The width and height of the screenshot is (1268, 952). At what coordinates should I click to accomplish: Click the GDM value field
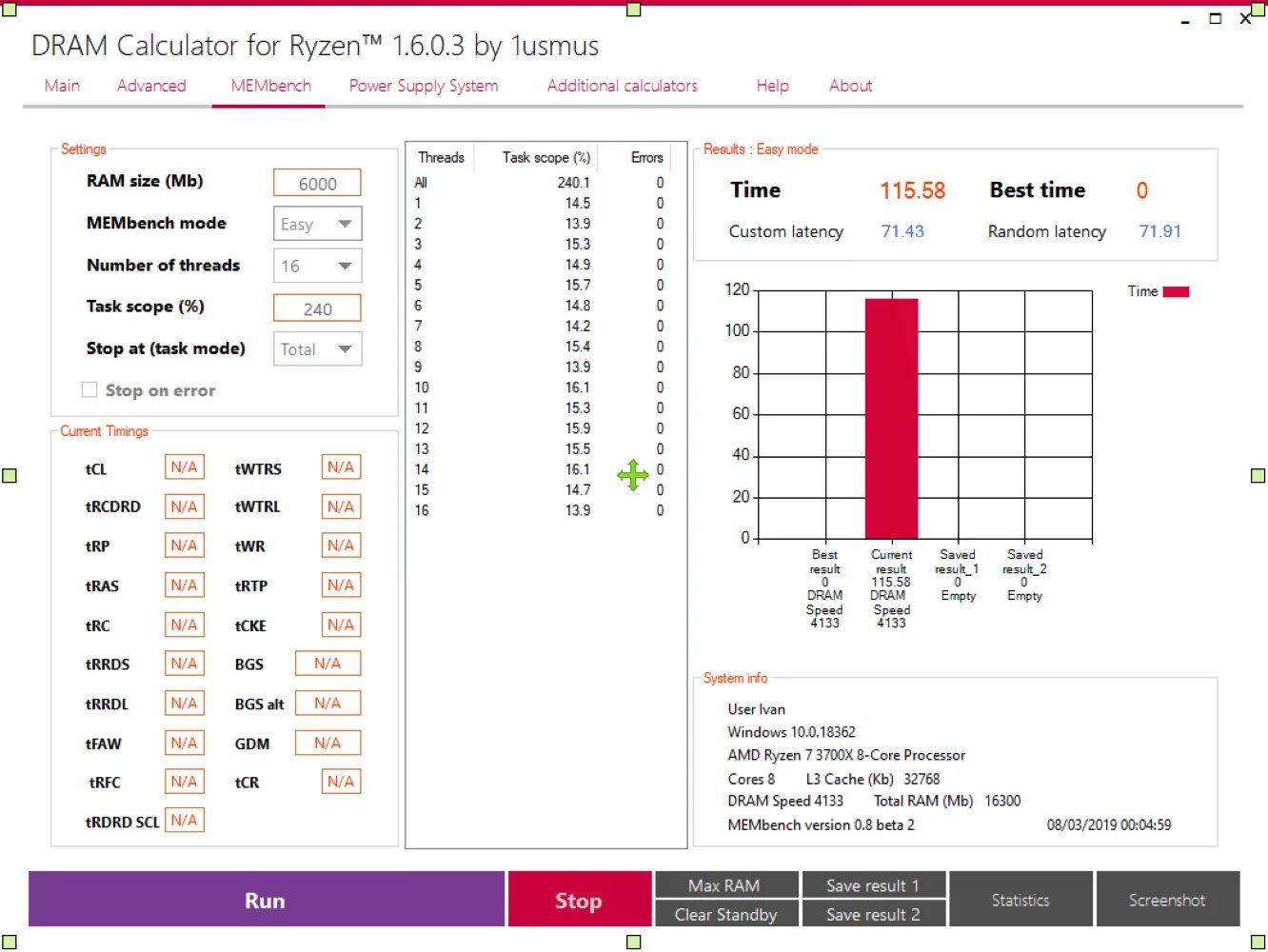point(327,743)
